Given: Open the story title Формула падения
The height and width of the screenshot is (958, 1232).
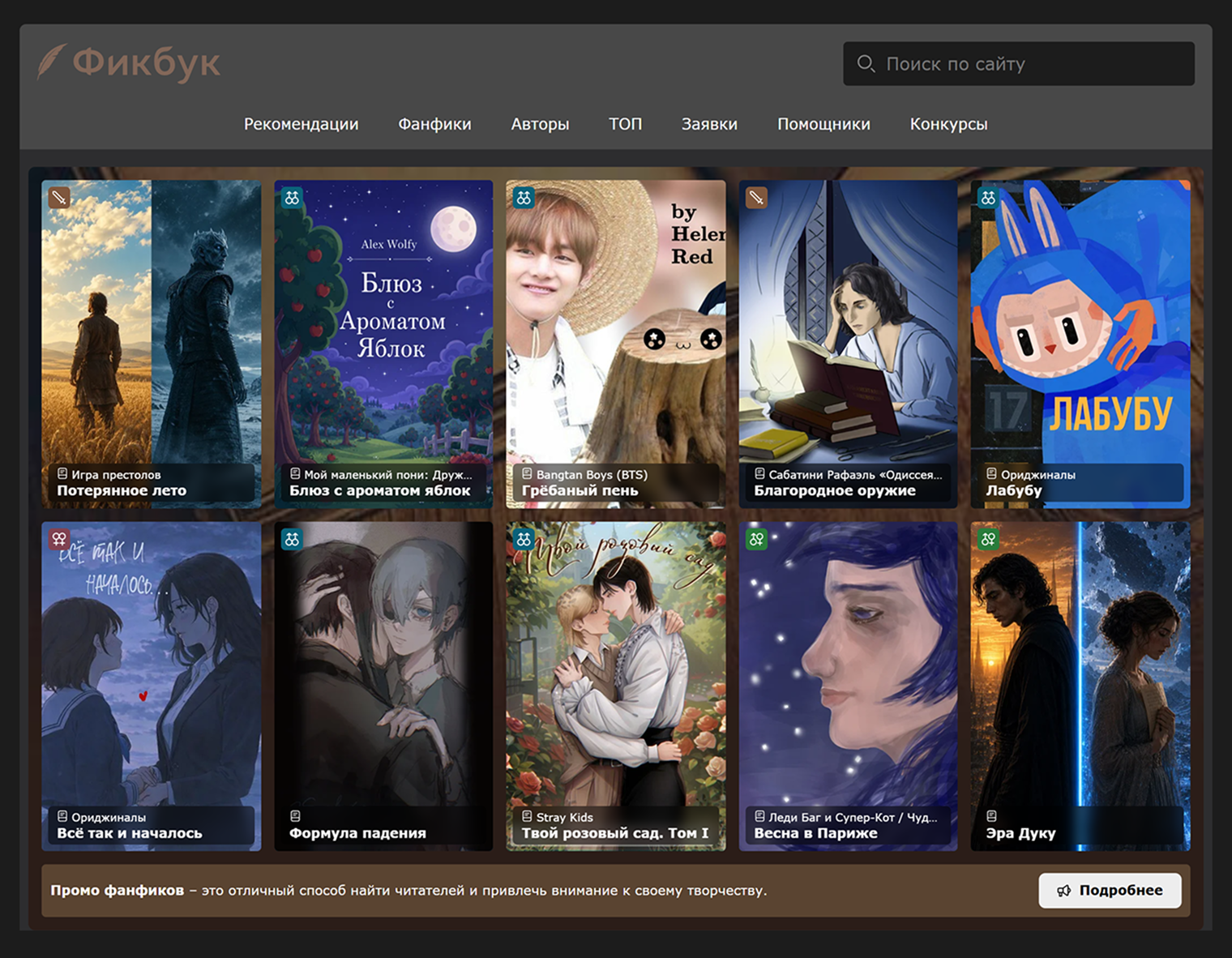Looking at the screenshot, I should (357, 833).
